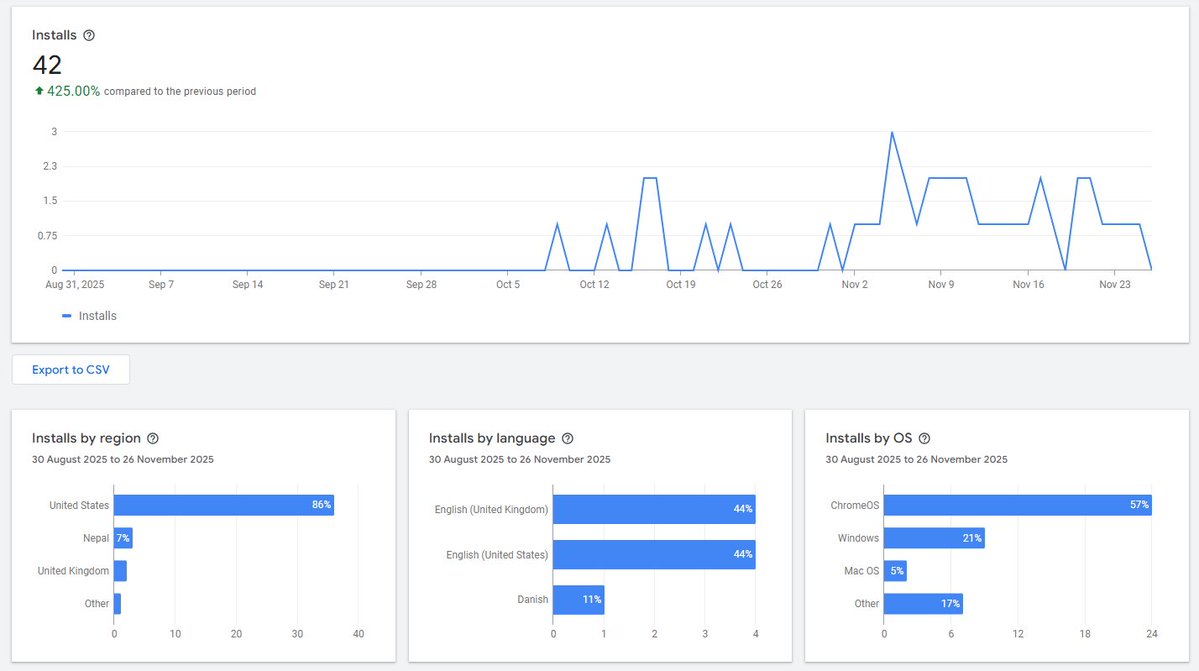Click the Nov 9 axis label

[941, 284]
